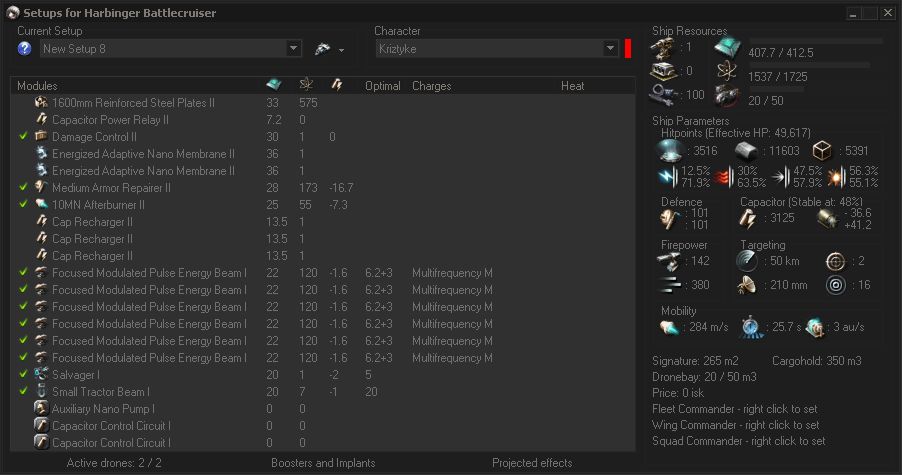This screenshot has width=902, height=475.
Task: Click the Damage Control II module icon
Action: (41, 136)
